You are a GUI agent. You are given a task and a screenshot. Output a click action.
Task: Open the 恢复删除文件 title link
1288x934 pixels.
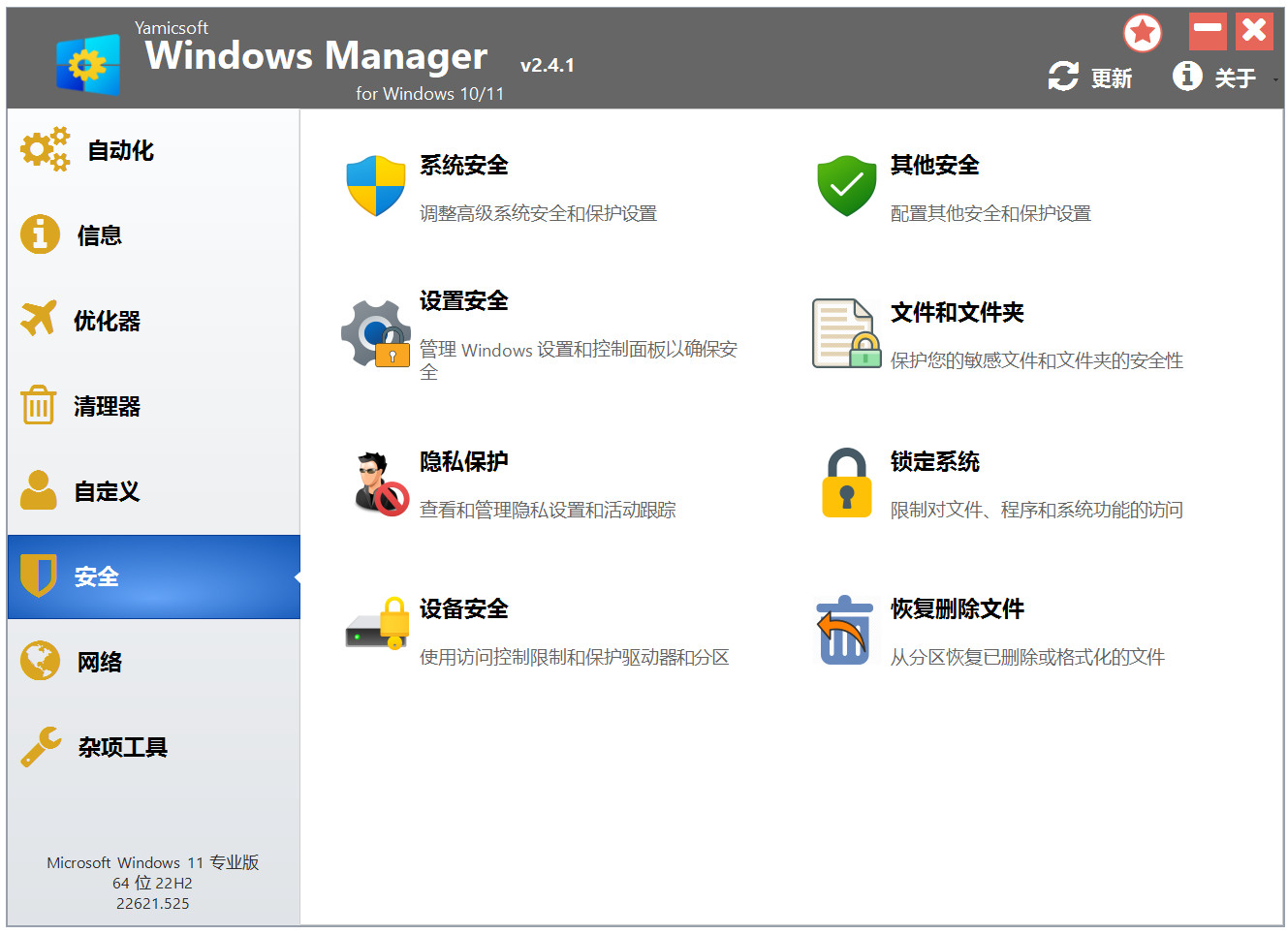pyautogui.click(x=958, y=608)
